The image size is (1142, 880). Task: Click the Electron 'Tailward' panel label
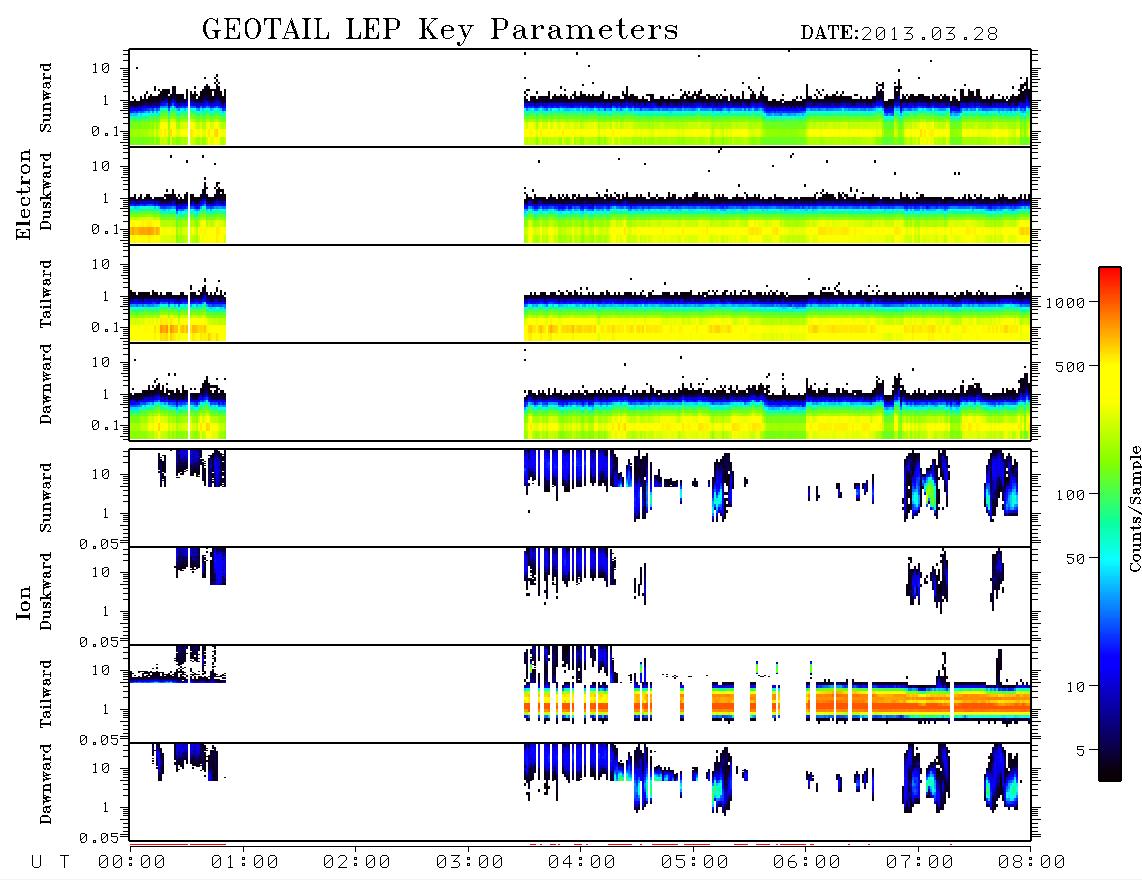(x=46, y=294)
